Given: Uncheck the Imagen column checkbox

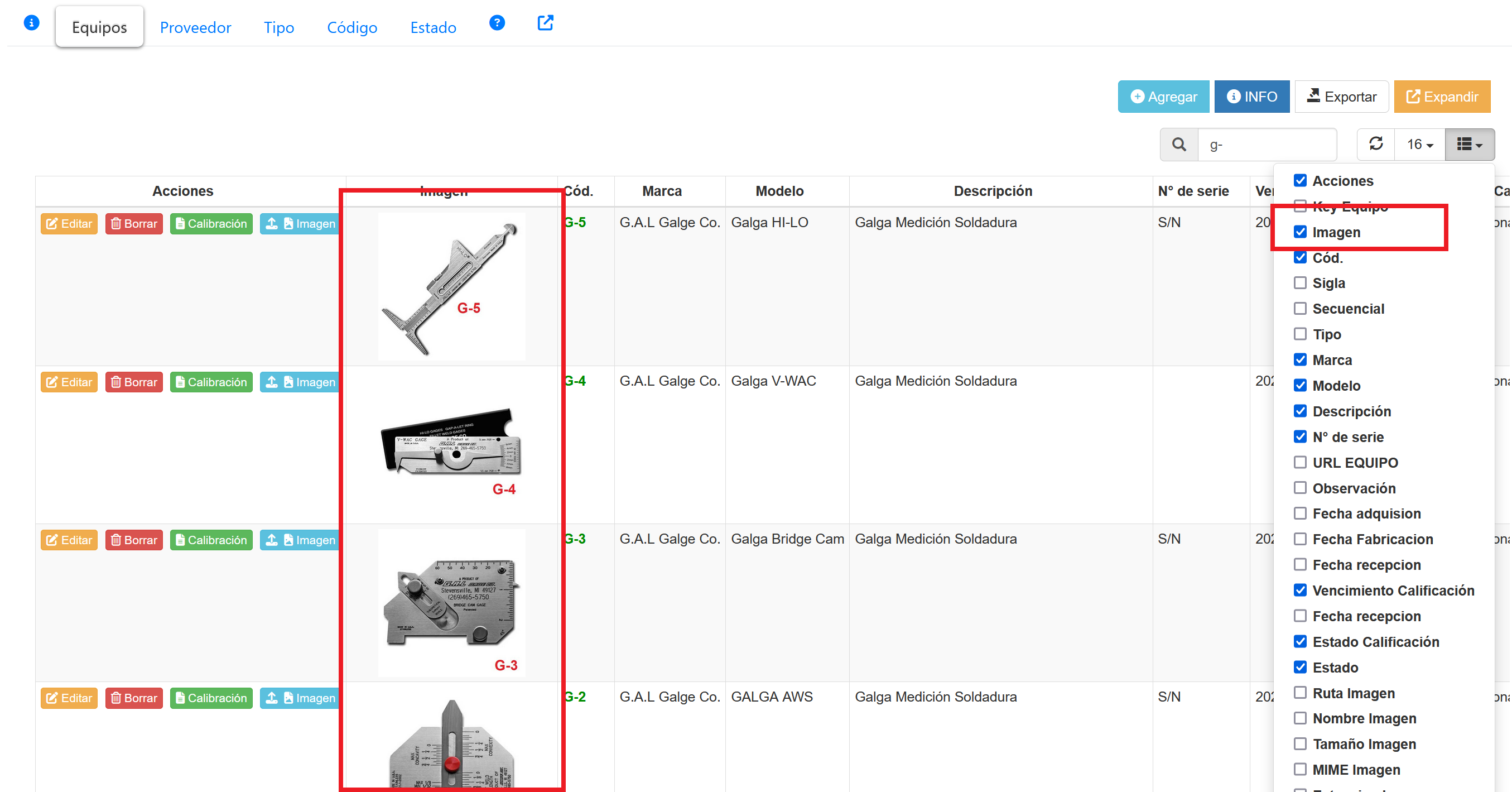Looking at the screenshot, I should click(x=1300, y=232).
